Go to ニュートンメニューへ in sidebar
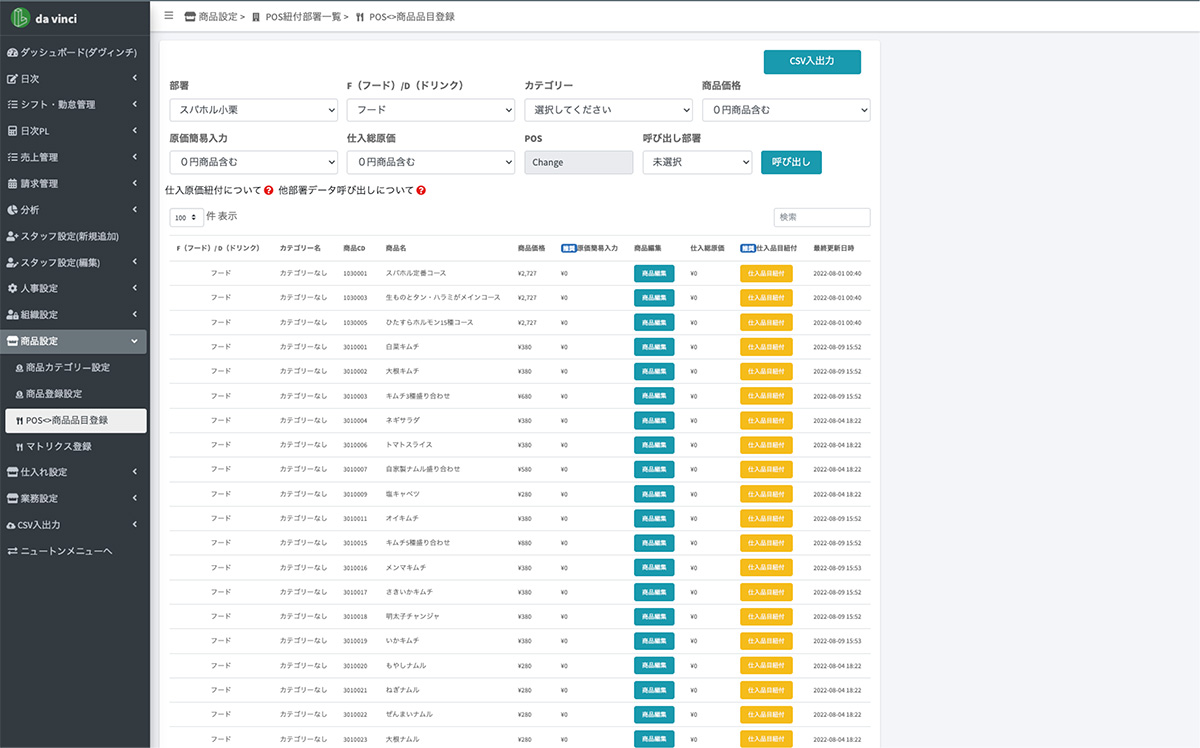This screenshot has height=748, width=1200. click(x=75, y=550)
